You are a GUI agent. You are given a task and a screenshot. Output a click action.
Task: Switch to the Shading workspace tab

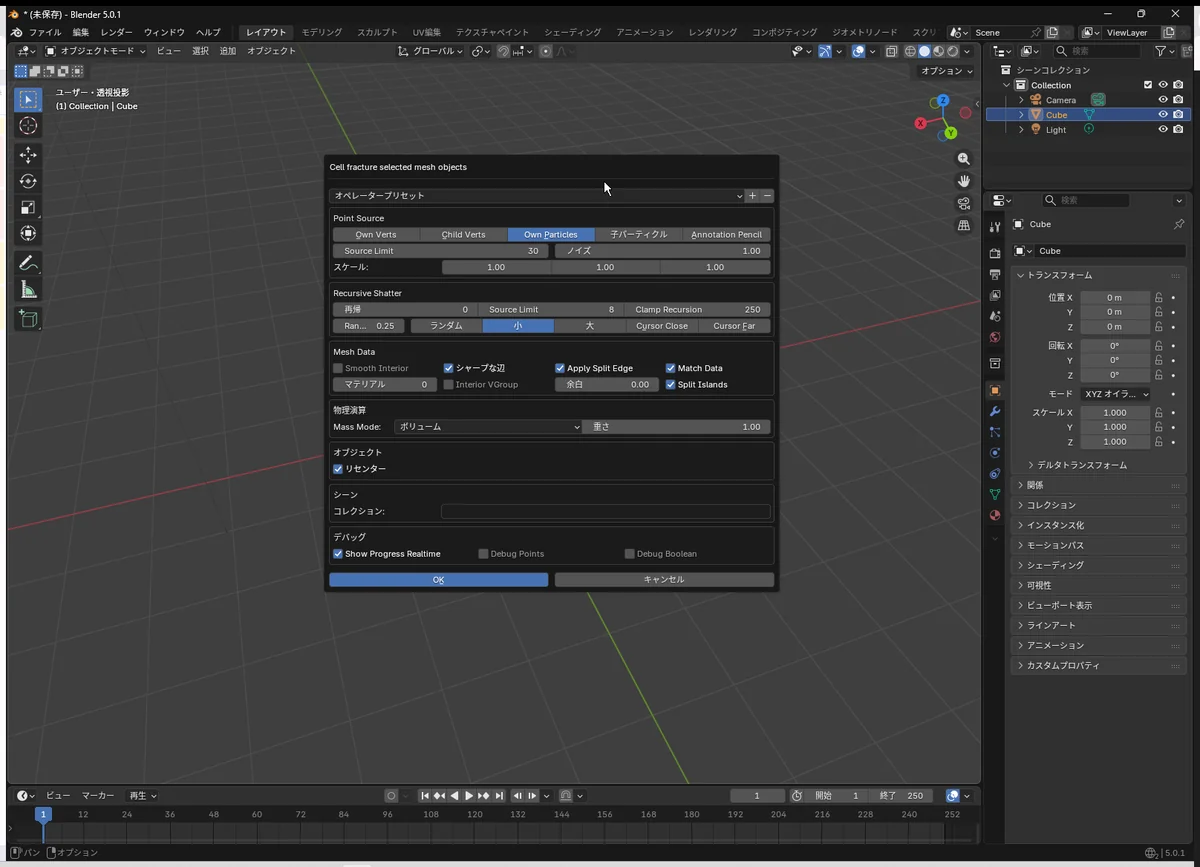point(572,32)
